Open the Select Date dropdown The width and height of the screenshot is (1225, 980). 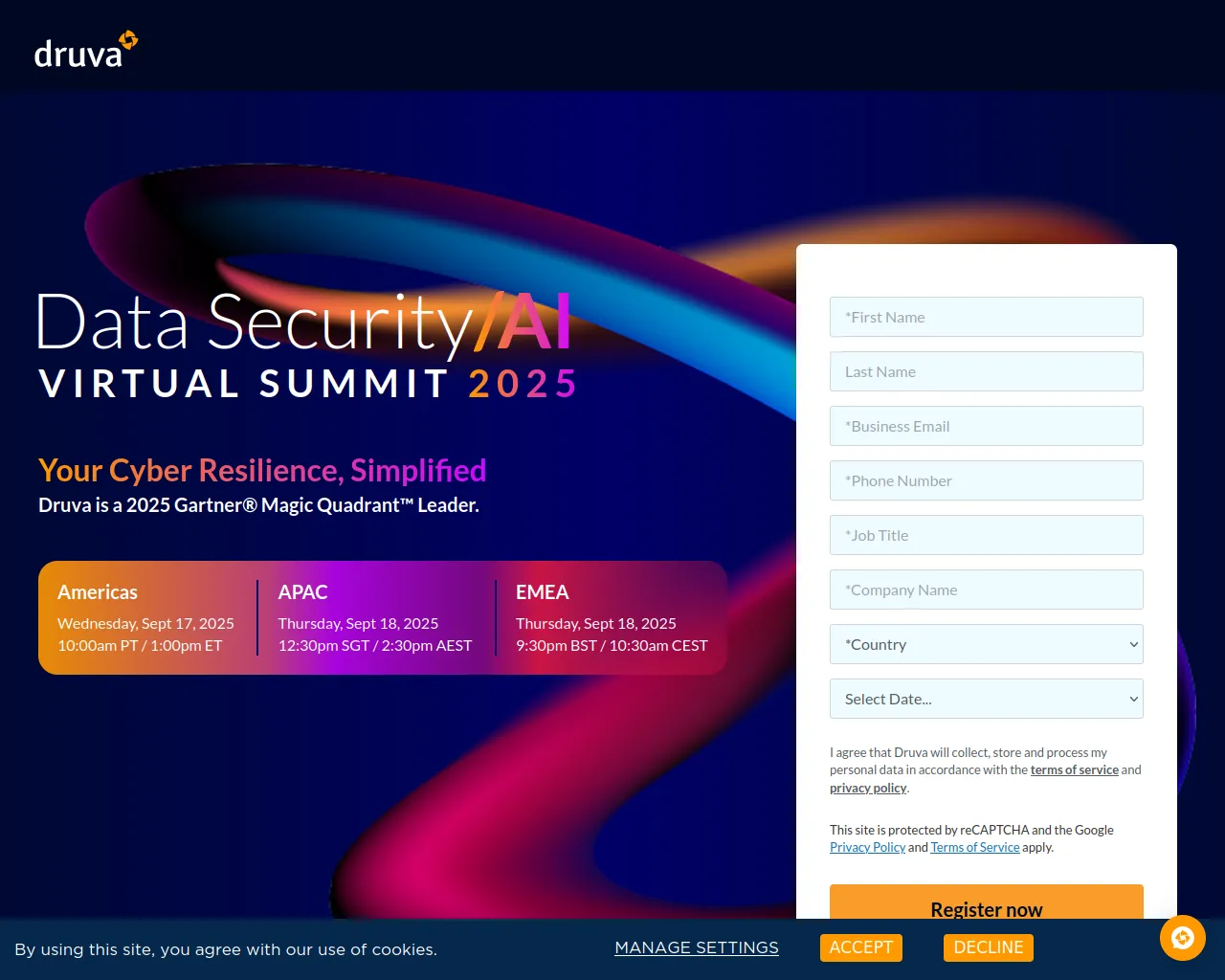[986, 700]
